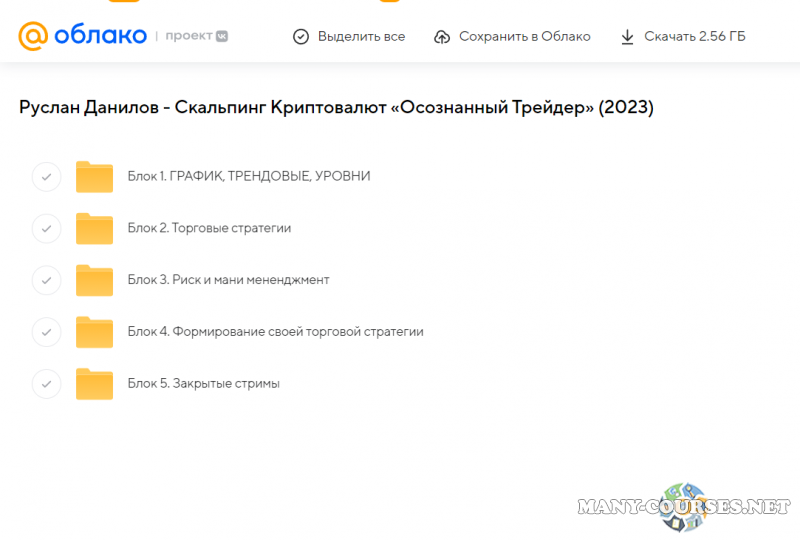Click the select-all checkmark circle icon
This screenshot has width=800, height=540.
coord(300,37)
